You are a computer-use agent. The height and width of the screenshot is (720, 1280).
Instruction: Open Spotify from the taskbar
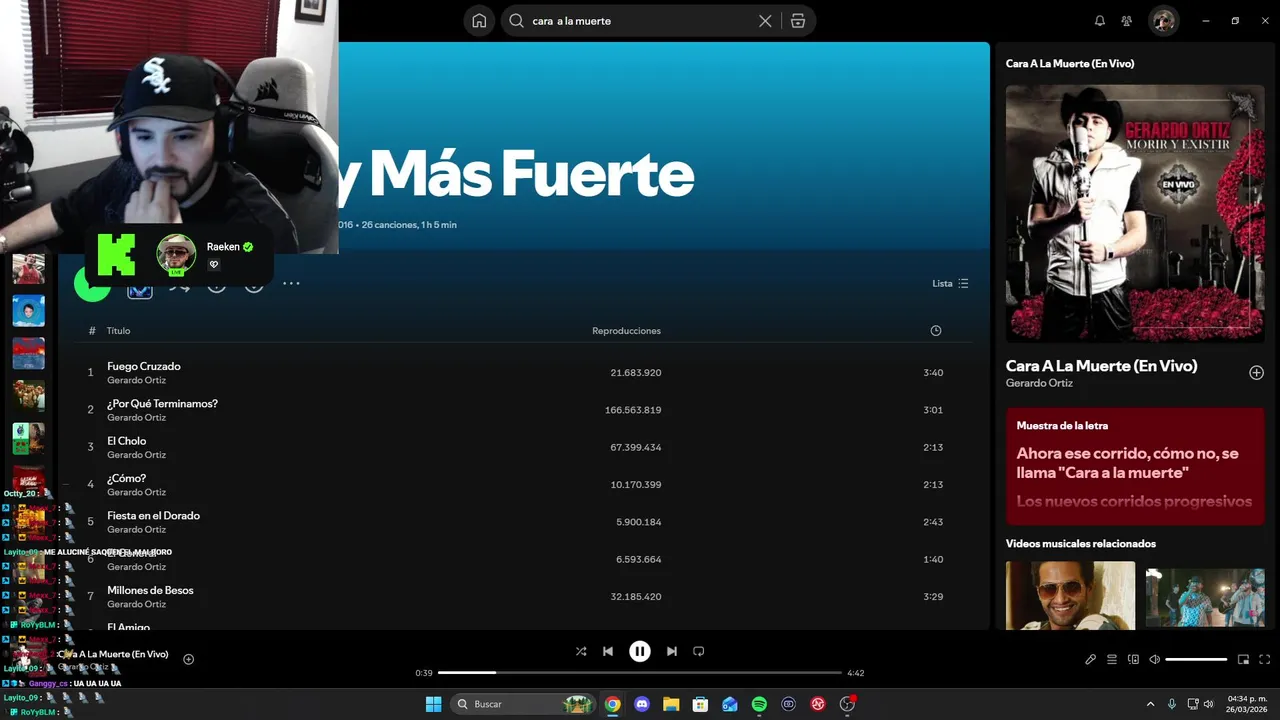click(759, 704)
